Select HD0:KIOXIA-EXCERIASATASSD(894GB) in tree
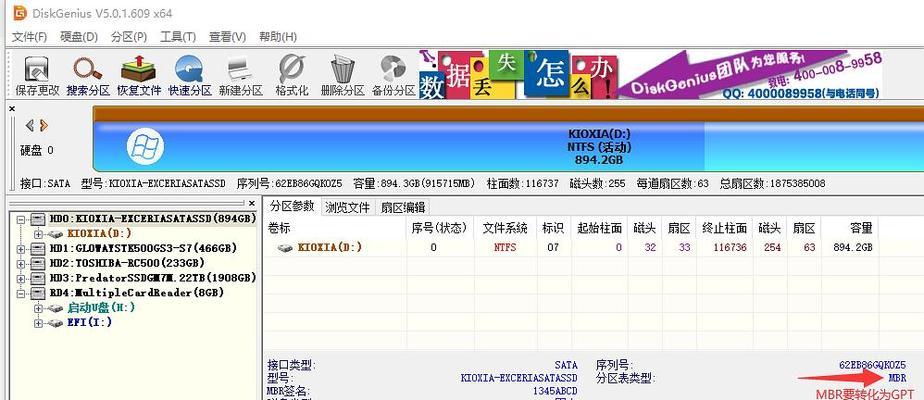 [x=153, y=219]
